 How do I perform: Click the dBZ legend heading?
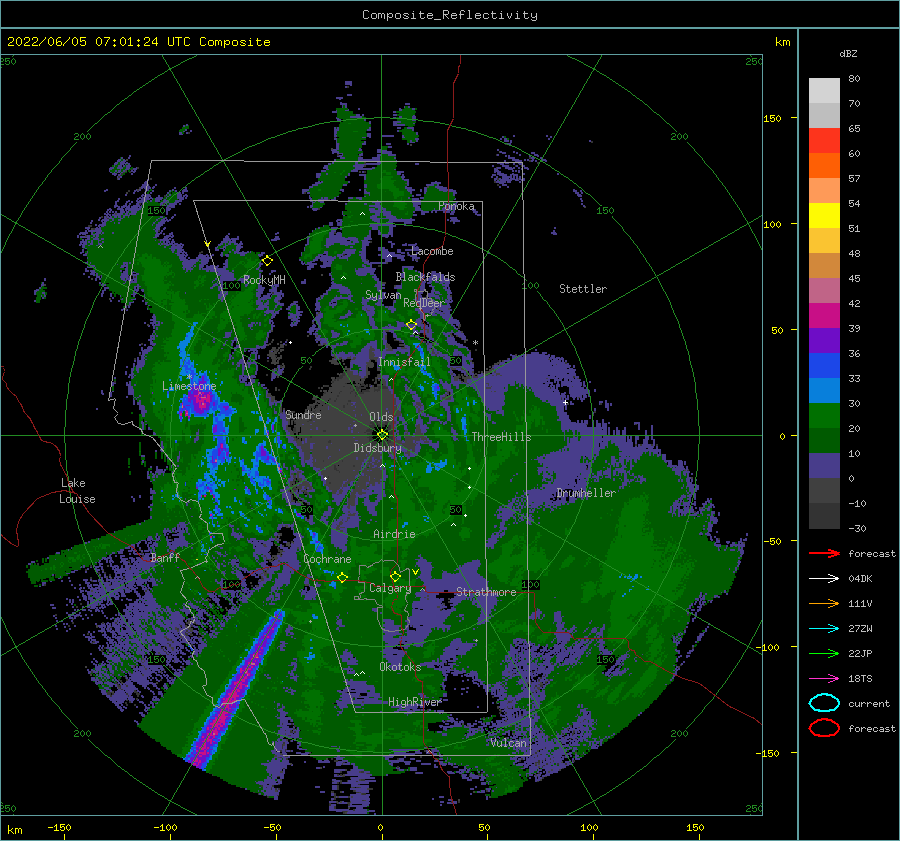click(x=848, y=53)
